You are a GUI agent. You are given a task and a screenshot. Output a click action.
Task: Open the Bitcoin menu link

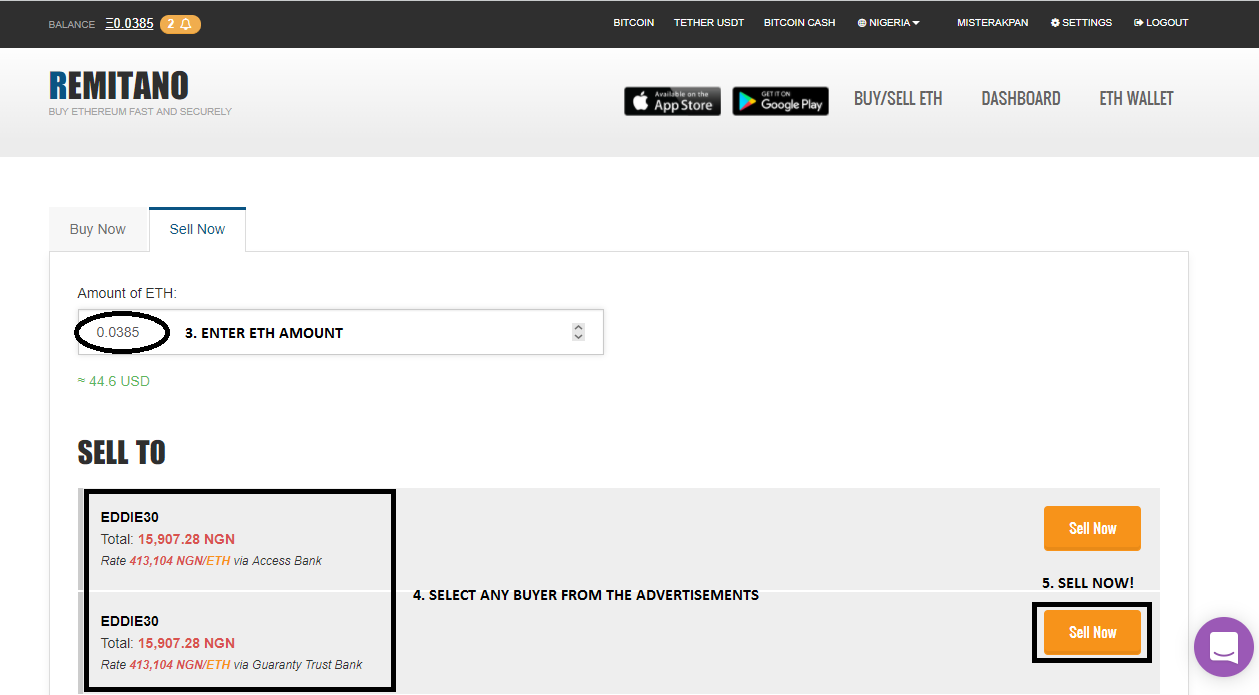634,23
